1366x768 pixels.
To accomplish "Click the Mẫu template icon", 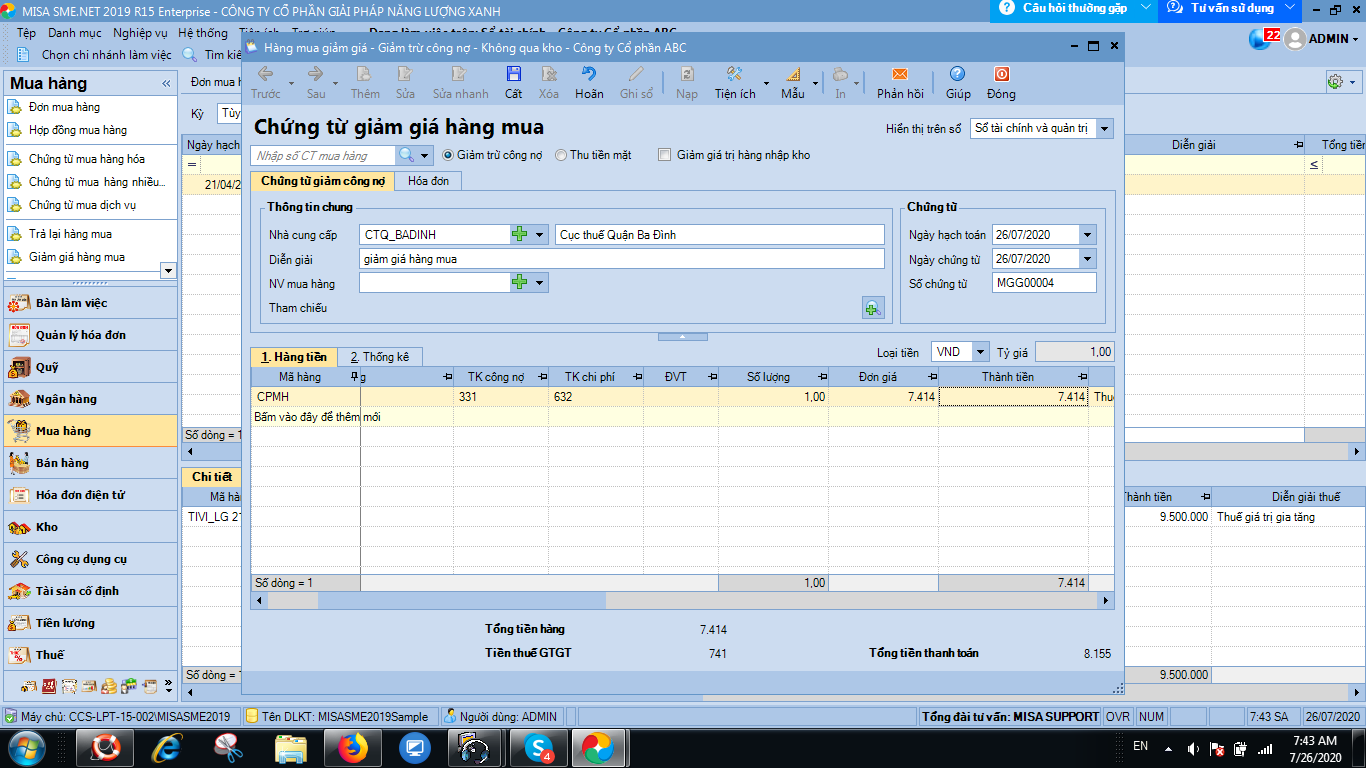I will pos(792,75).
